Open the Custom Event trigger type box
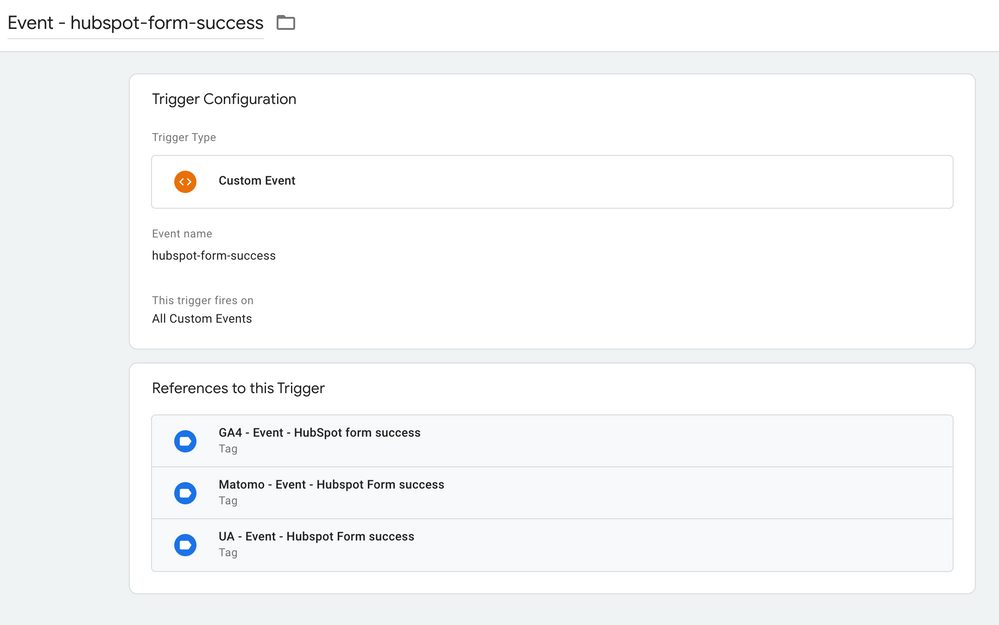Screen dimensions: 999x625 pyautogui.click(x=552, y=182)
